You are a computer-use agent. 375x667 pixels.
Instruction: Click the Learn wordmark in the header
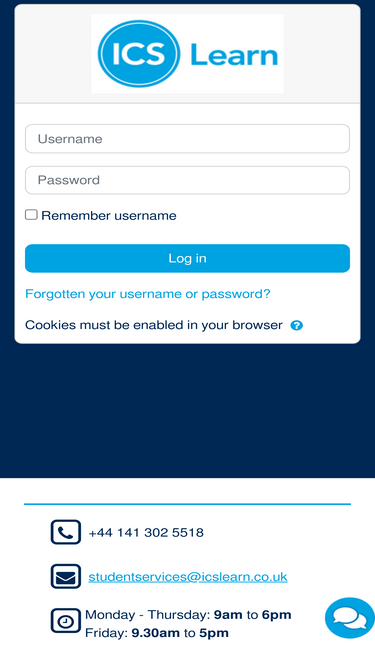click(234, 54)
